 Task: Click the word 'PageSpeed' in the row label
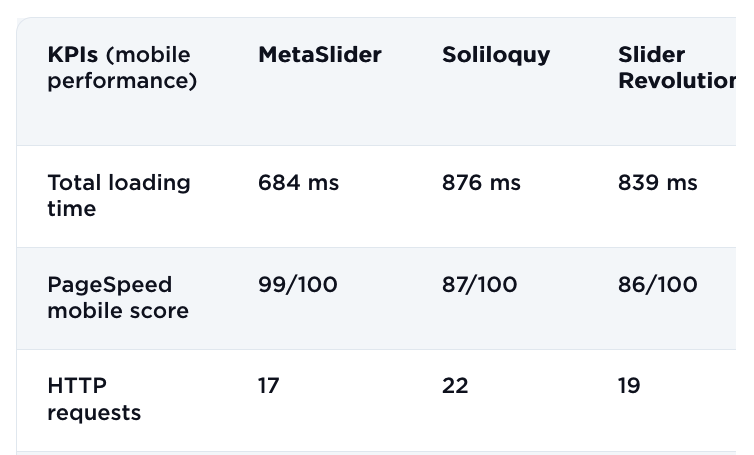point(110,285)
